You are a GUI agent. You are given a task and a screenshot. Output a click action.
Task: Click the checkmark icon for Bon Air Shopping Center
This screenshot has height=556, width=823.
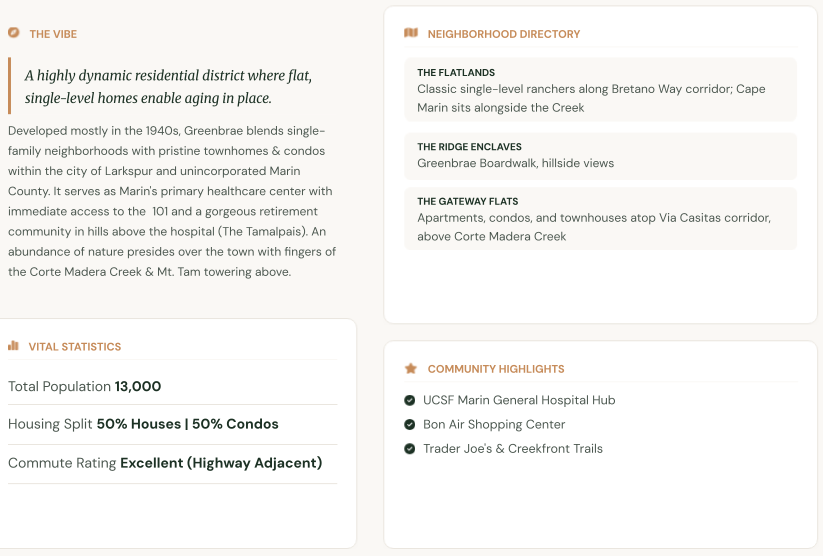410,424
